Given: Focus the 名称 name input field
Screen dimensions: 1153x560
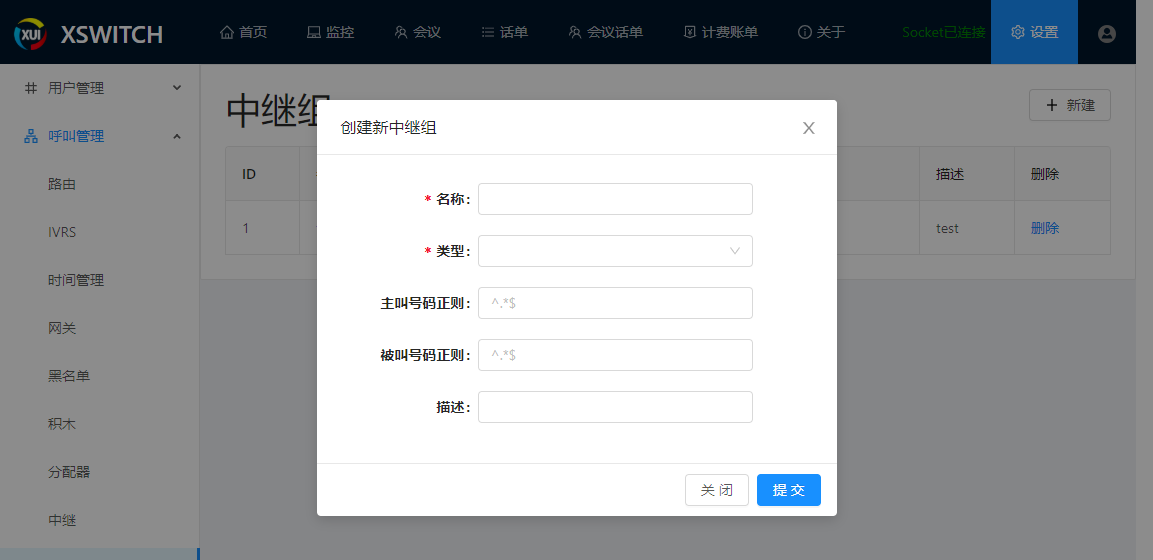Looking at the screenshot, I should tap(615, 199).
